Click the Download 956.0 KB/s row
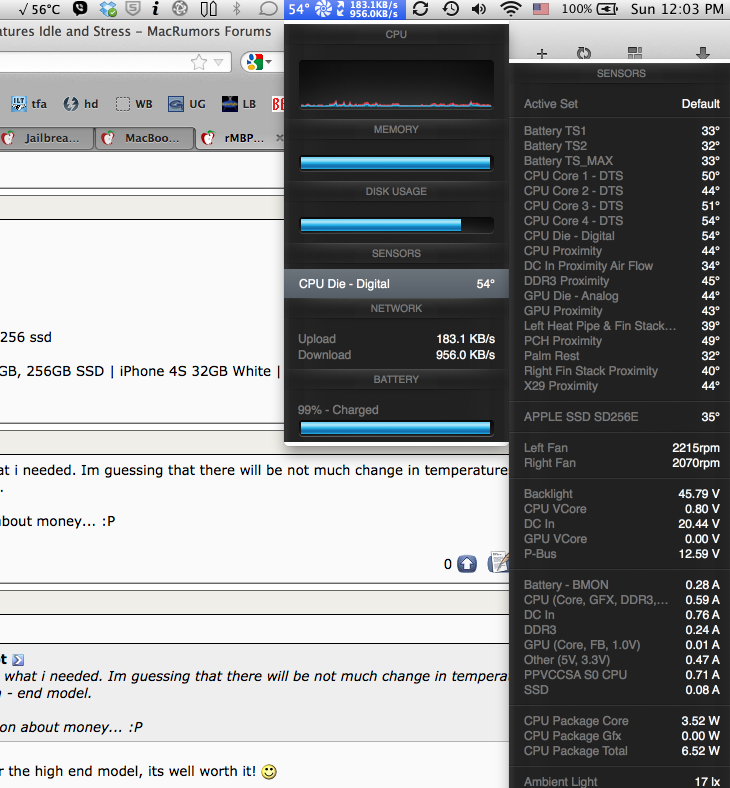 396,355
